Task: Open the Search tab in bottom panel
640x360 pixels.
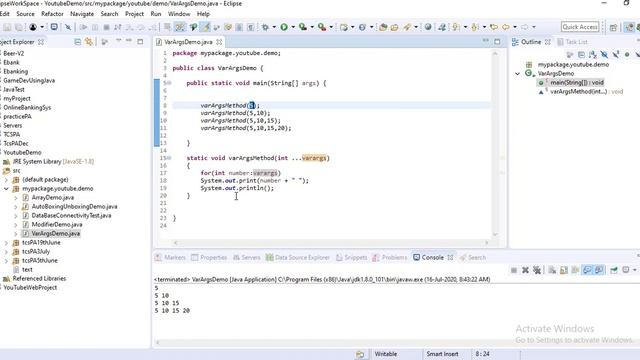Action: (x=473, y=258)
